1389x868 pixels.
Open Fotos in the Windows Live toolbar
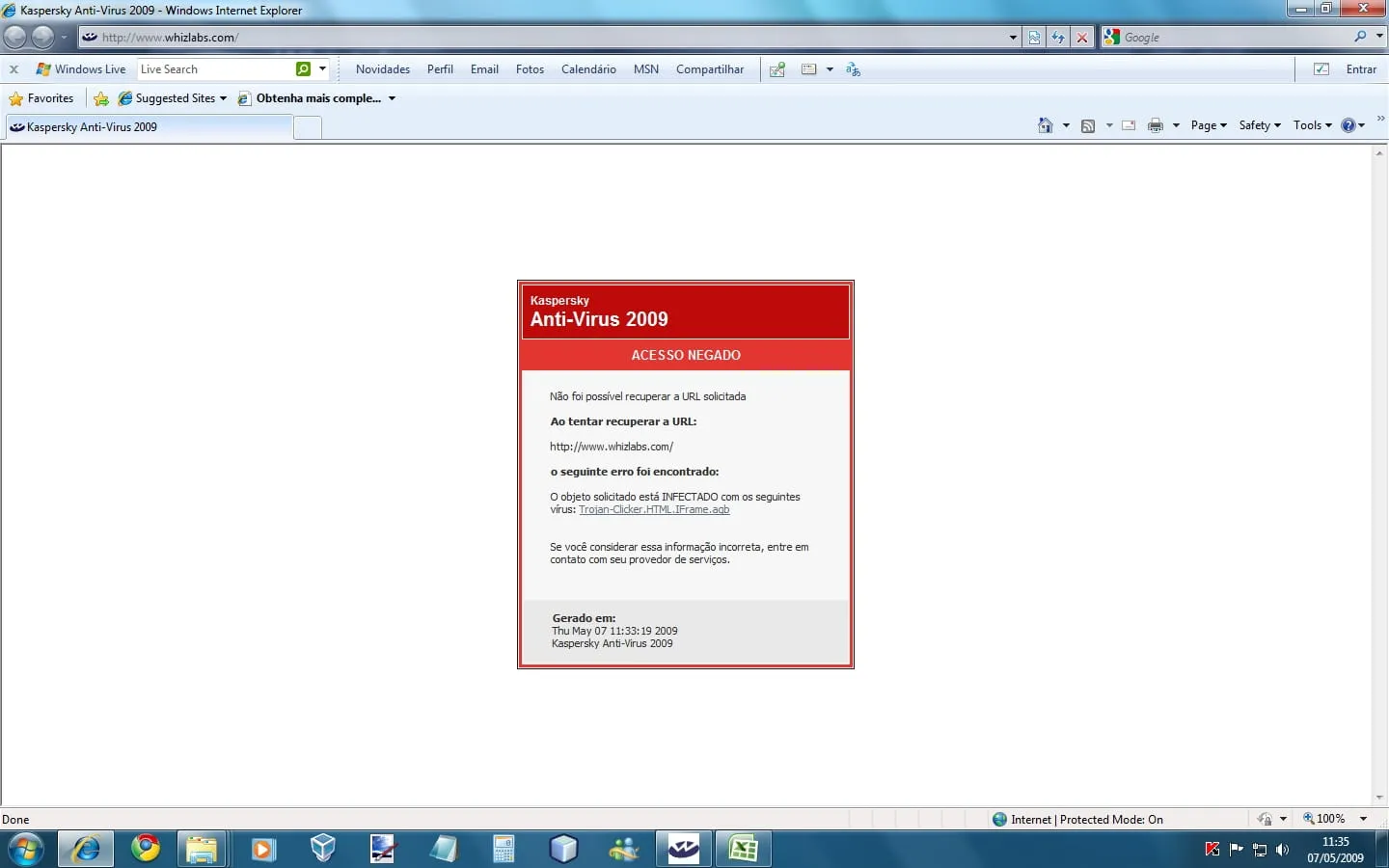pos(530,69)
